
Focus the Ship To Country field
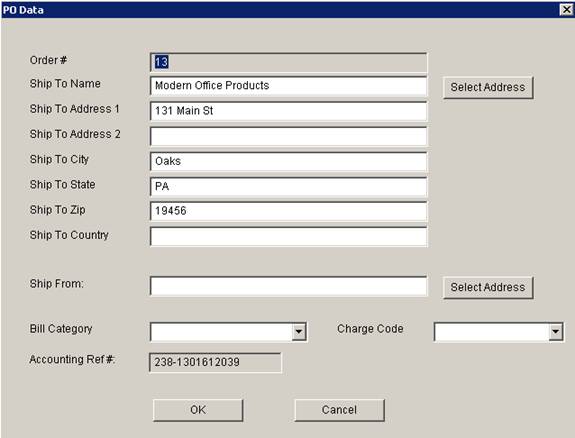tap(288, 236)
